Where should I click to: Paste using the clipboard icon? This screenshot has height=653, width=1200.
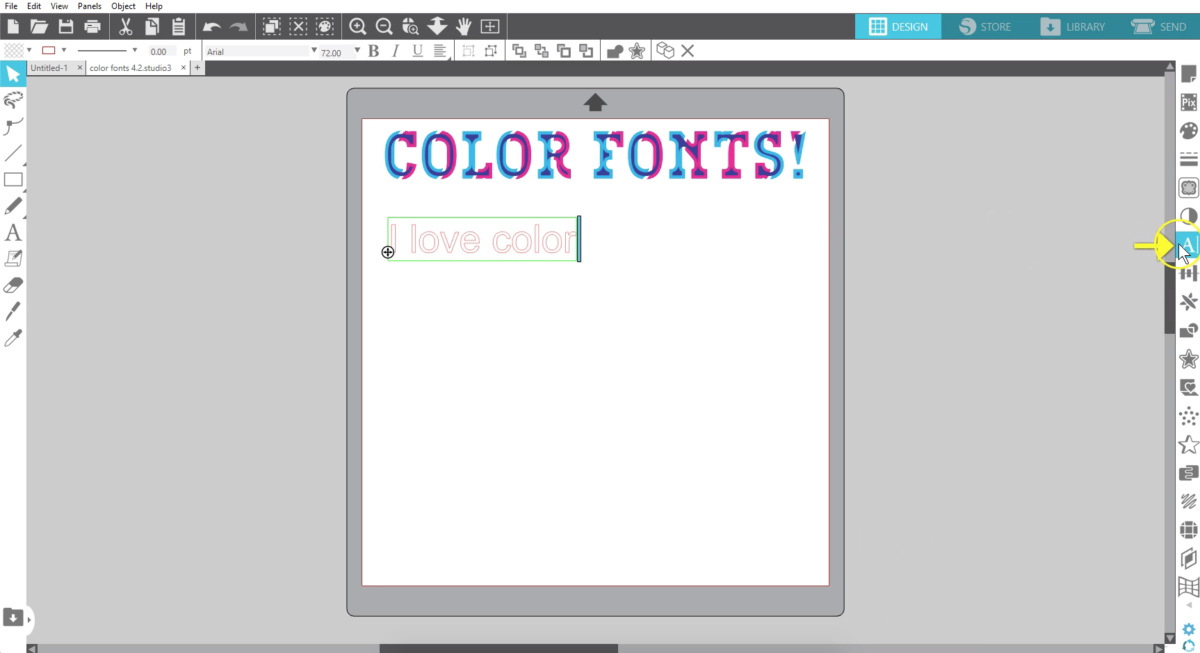(179, 26)
